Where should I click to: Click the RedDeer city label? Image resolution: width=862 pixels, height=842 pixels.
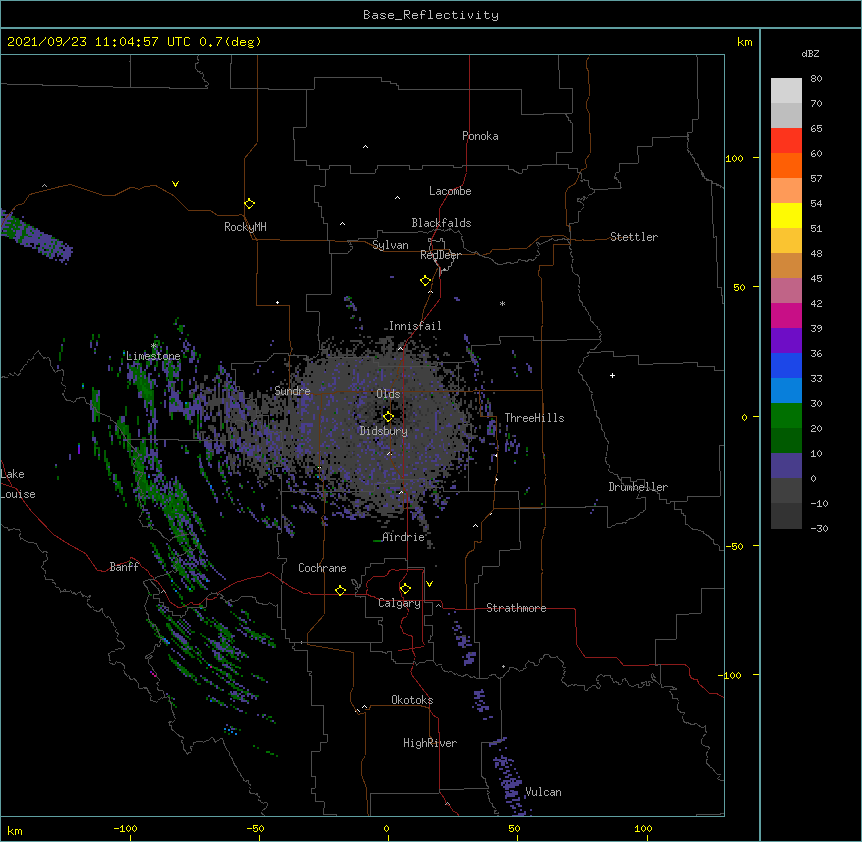(441, 255)
